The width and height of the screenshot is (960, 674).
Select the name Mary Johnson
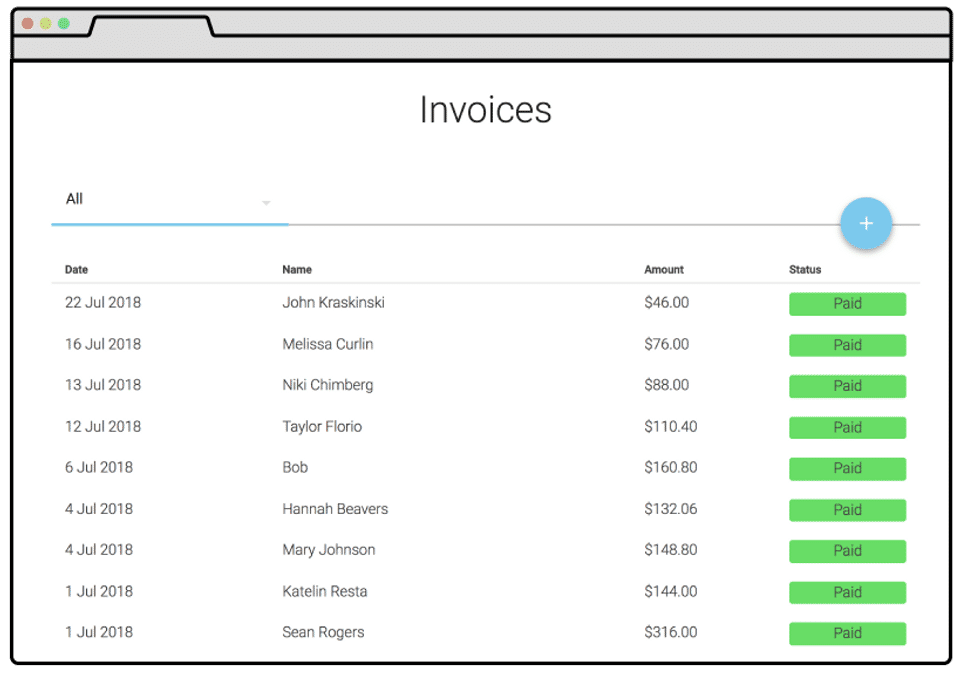click(x=329, y=550)
